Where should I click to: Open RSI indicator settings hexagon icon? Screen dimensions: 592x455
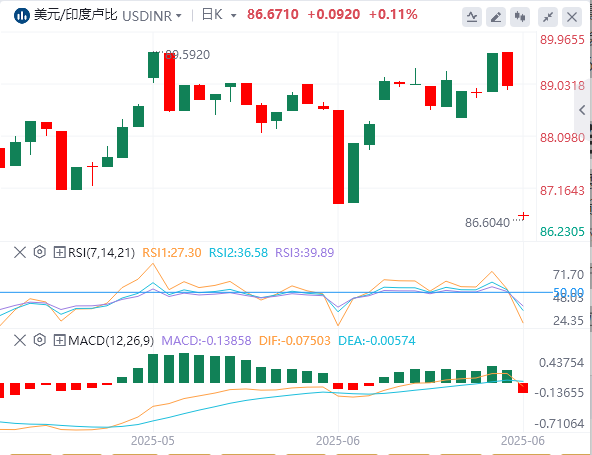pyautogui.click(x=40, y=252)
